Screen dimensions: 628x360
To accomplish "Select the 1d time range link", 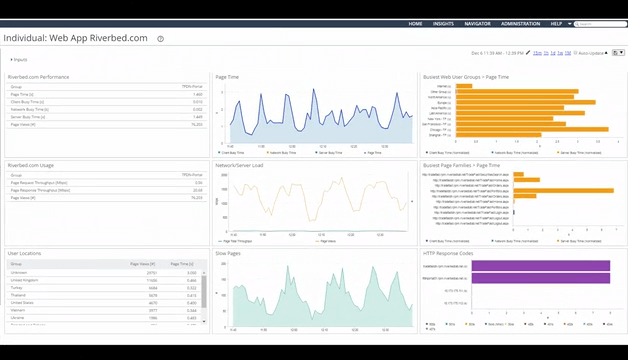I will [553, 53].
